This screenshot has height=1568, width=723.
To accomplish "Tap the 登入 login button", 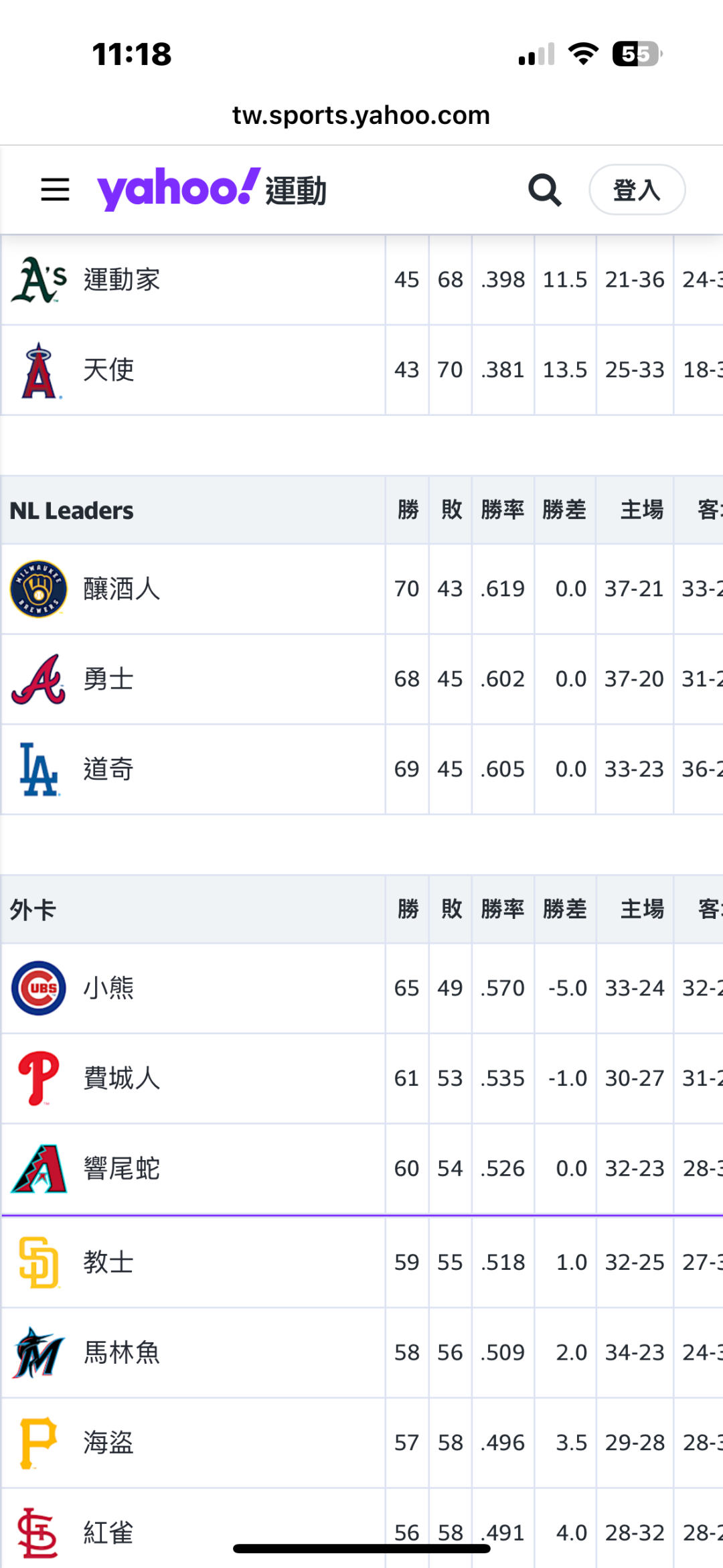I will click(637, 190).
